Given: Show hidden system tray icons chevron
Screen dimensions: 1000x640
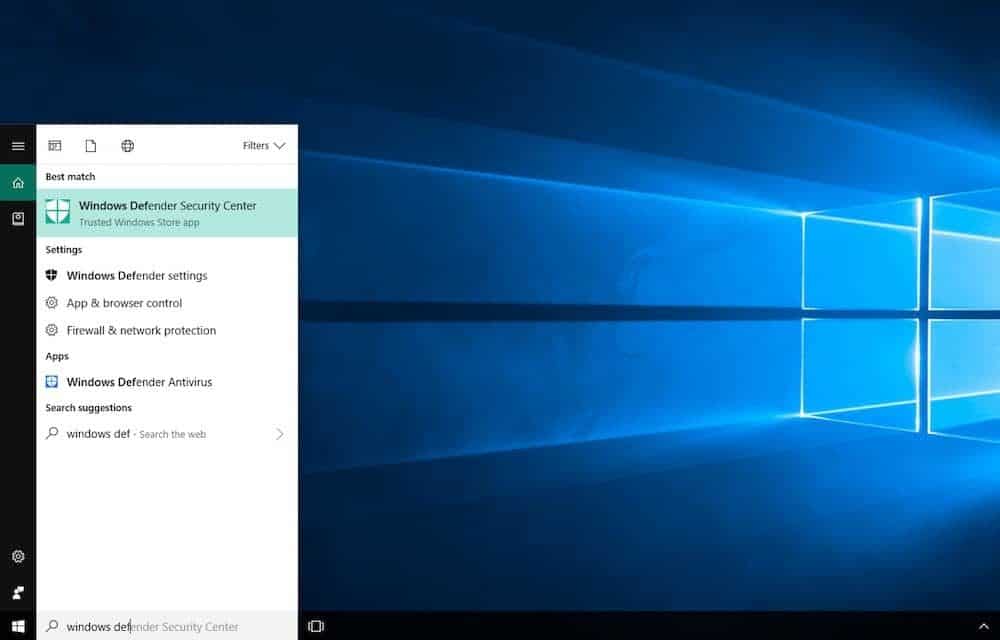Looking at the screenshot, I should (983, 626).
